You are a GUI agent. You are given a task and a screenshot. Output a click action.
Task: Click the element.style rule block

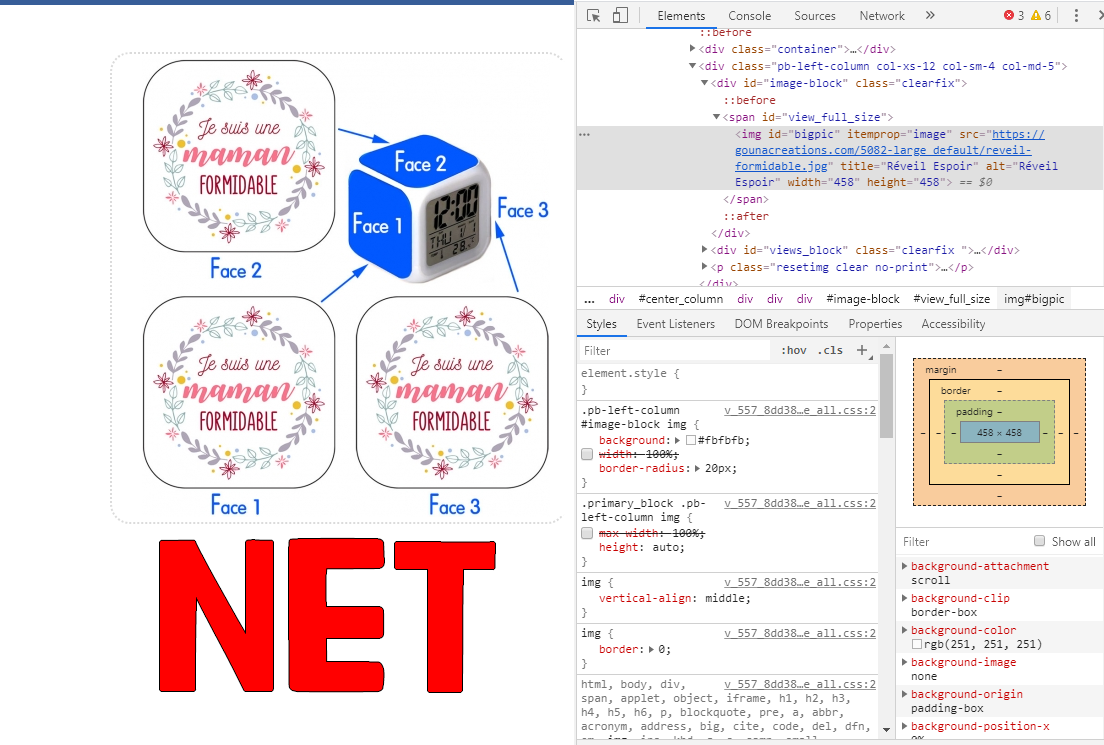point(728,381)
